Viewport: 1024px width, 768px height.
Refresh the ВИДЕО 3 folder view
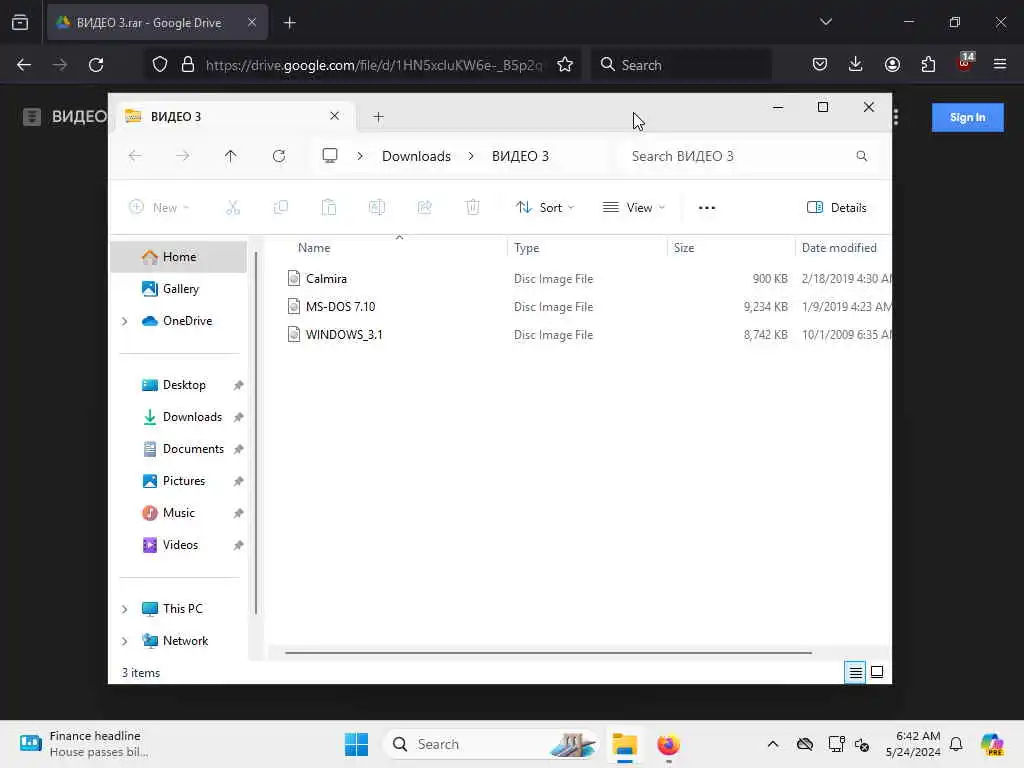[x=279, y=156]
